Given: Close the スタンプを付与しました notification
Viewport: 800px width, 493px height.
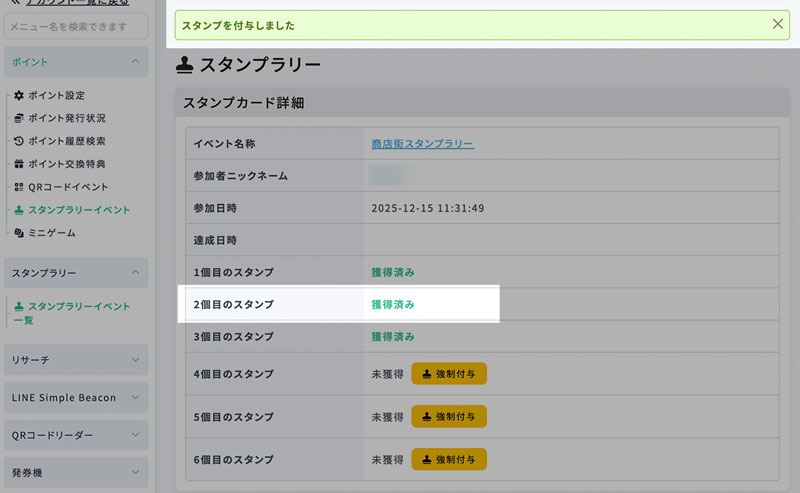Looking at the screenshot, I should (x=778, y=24).
